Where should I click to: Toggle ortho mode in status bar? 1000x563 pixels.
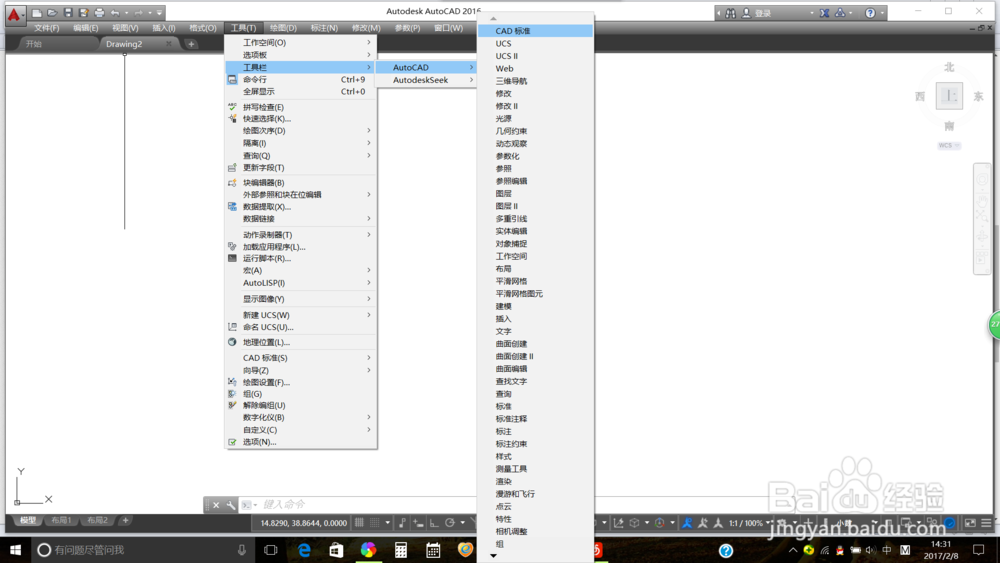pos(434,523)
